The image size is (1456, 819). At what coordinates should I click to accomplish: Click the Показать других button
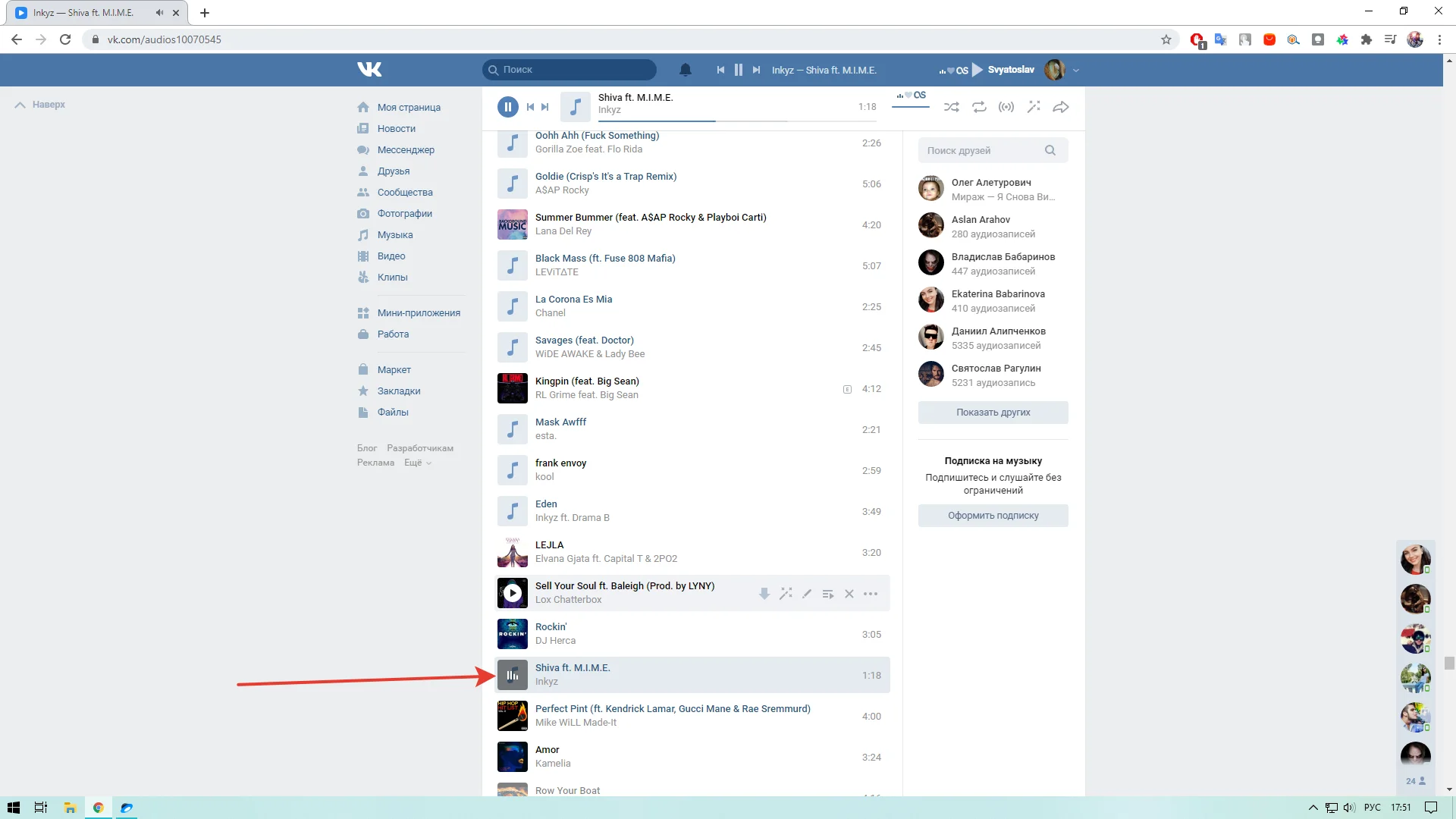993,413
